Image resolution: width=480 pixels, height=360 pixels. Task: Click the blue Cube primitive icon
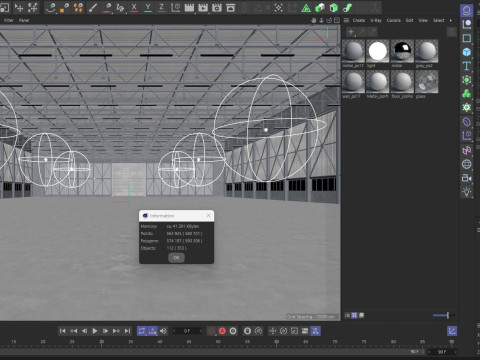467,52
